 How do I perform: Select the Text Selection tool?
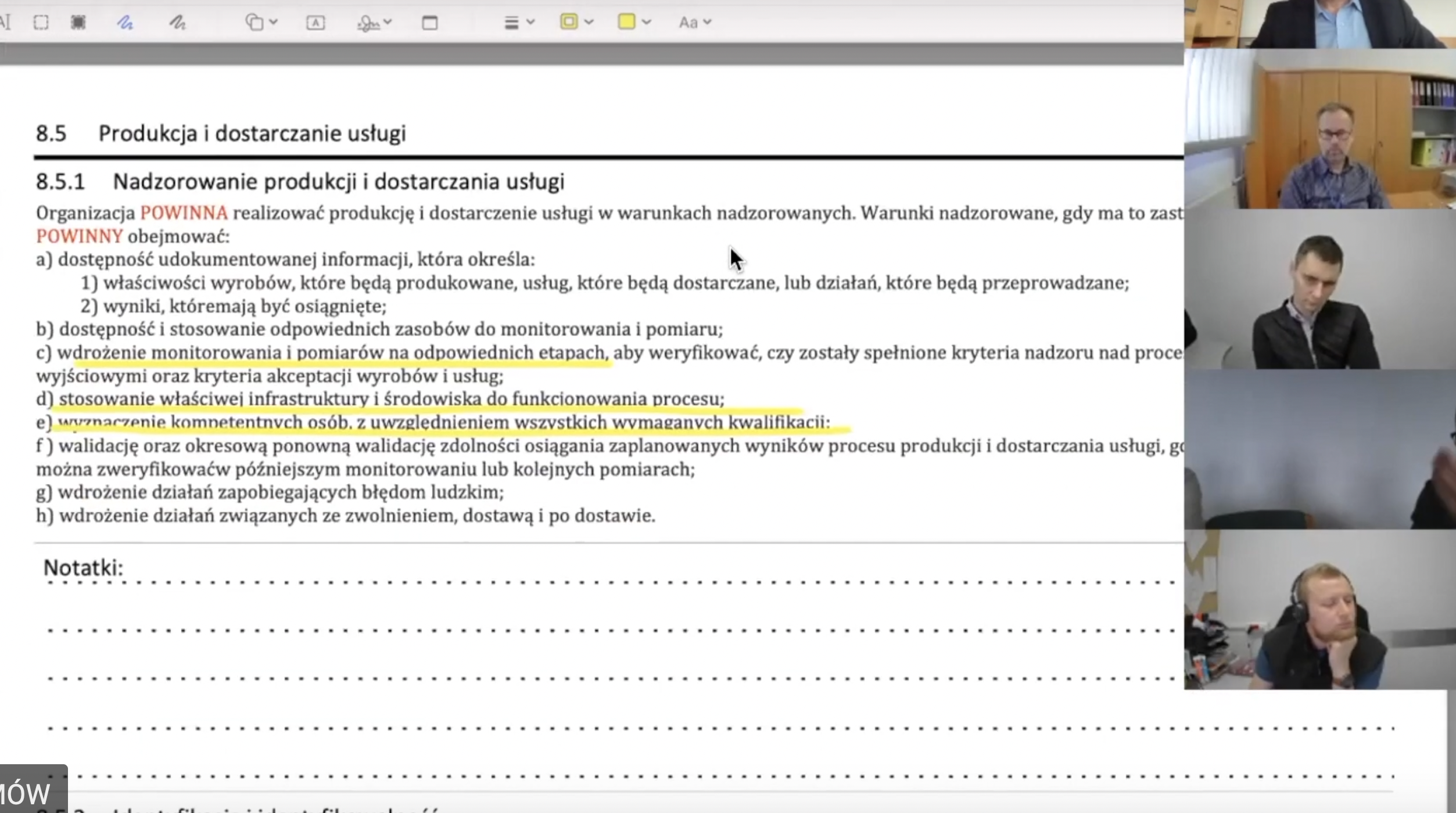coord(5,23)
